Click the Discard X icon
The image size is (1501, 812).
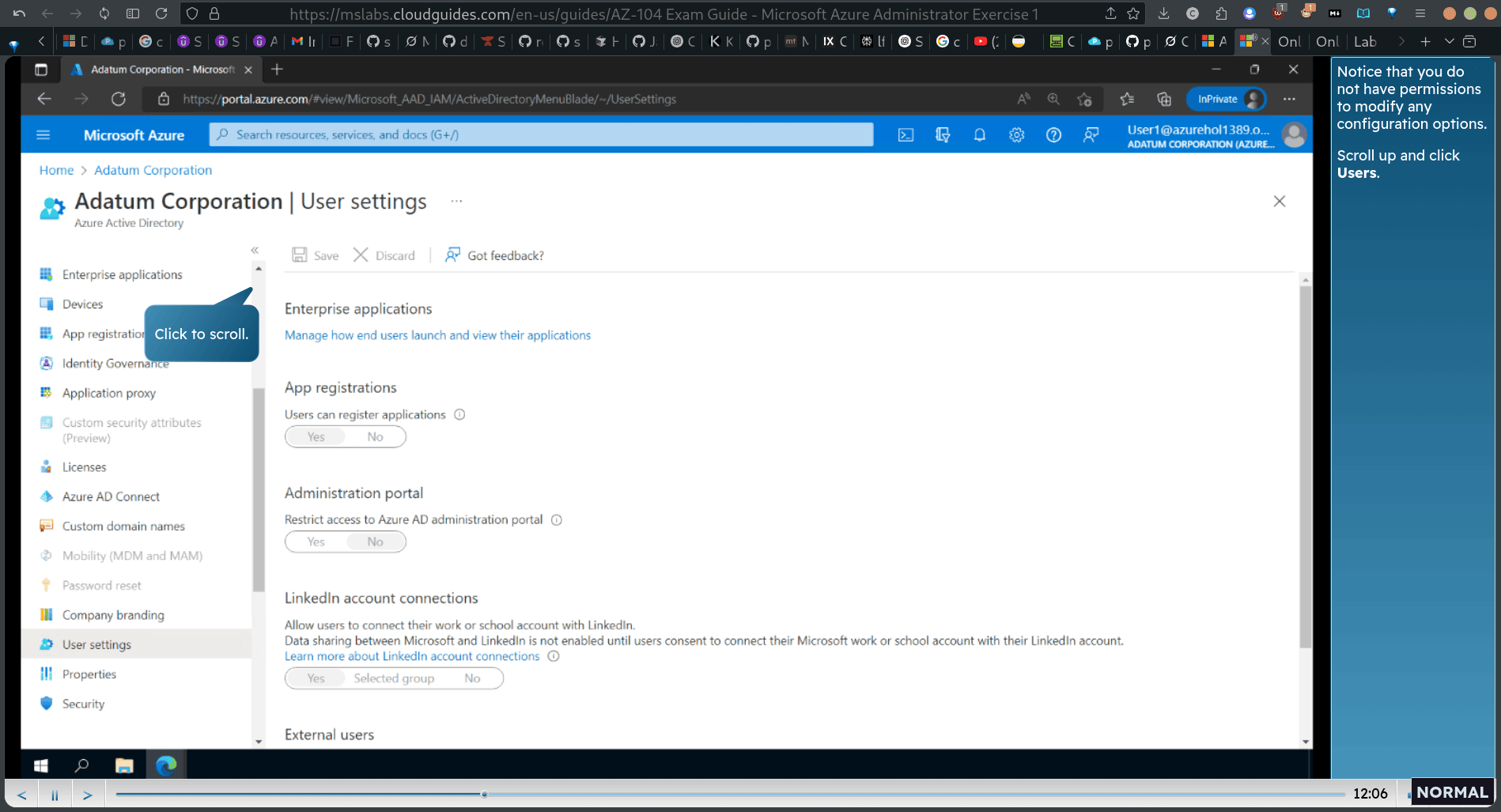tap(361, 255)
